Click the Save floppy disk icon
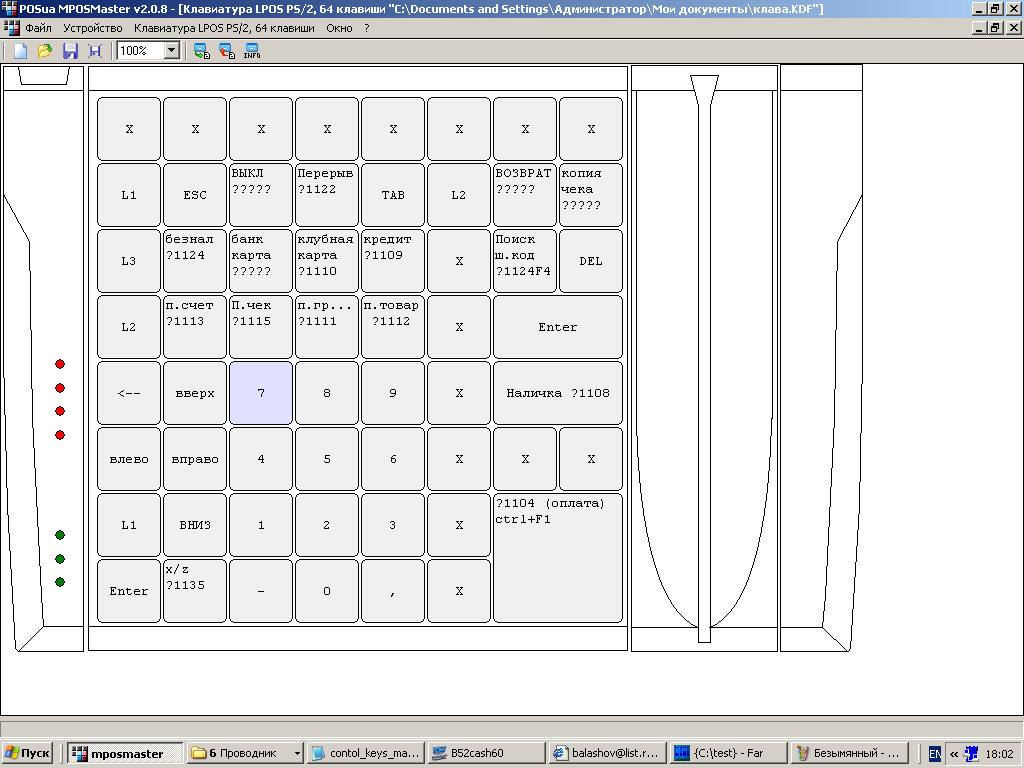 [70, 50]
